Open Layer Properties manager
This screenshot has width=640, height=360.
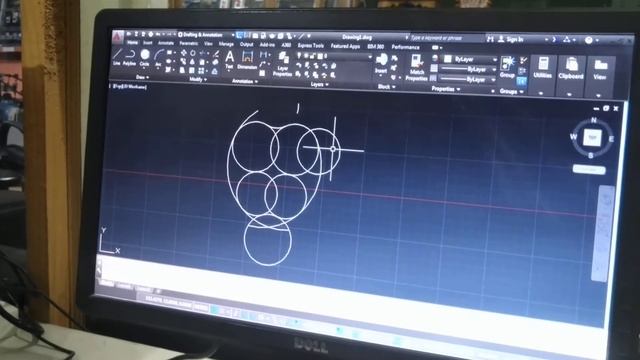283,64
